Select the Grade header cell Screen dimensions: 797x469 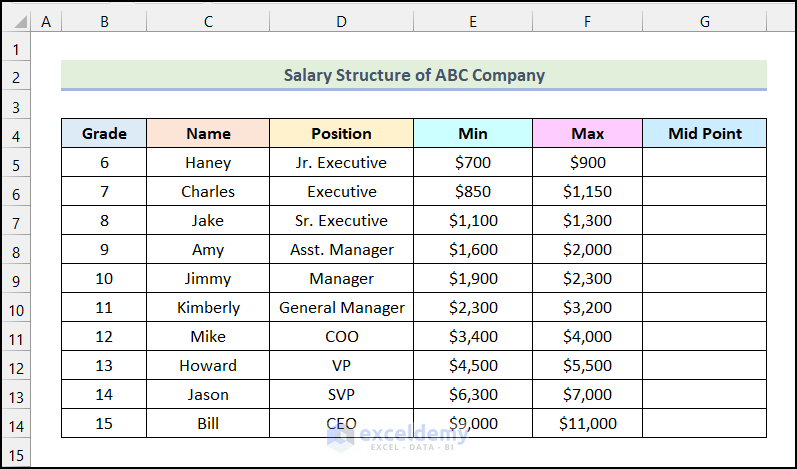click(104, 134)
